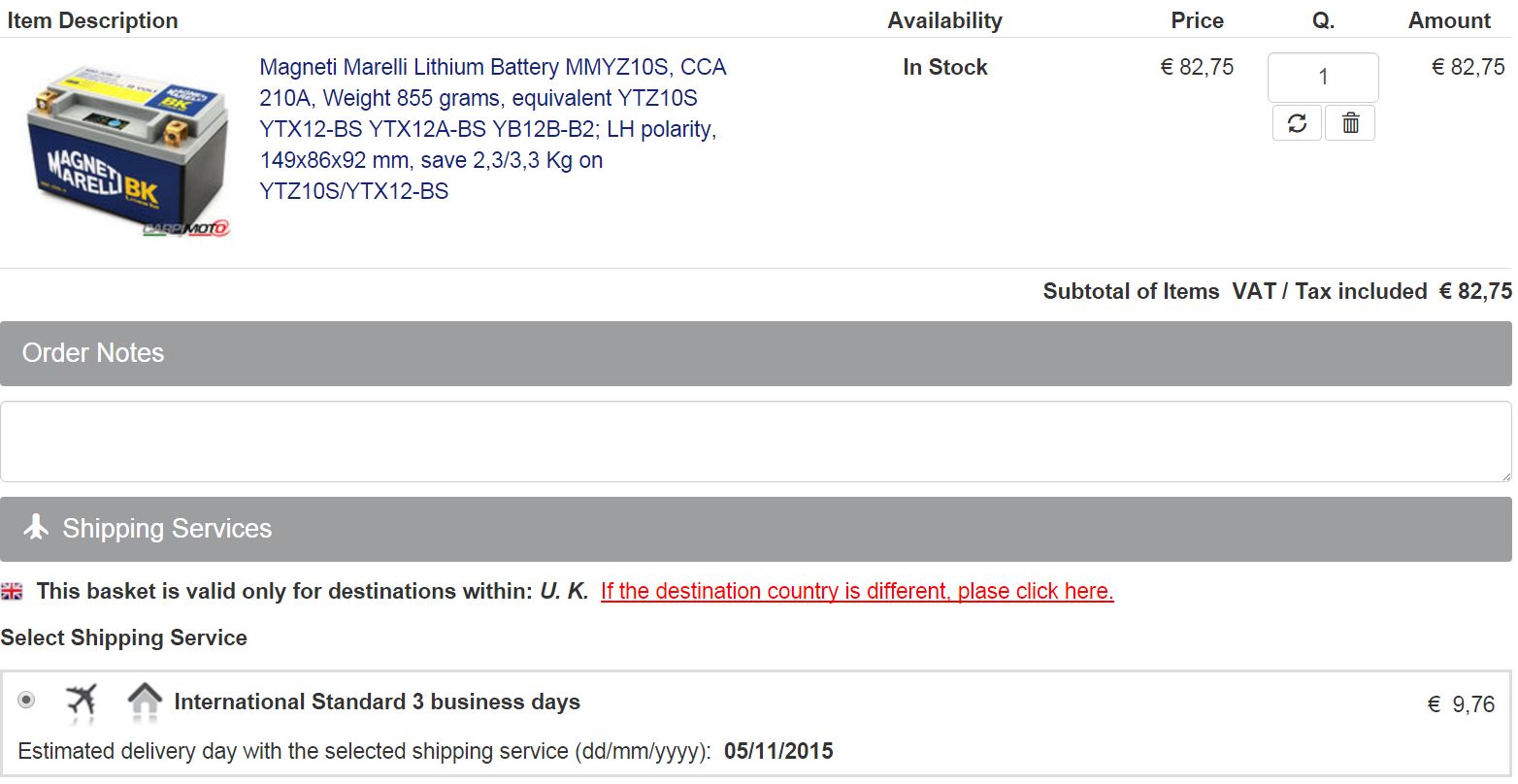Click the change destination country link

(856, 591)
